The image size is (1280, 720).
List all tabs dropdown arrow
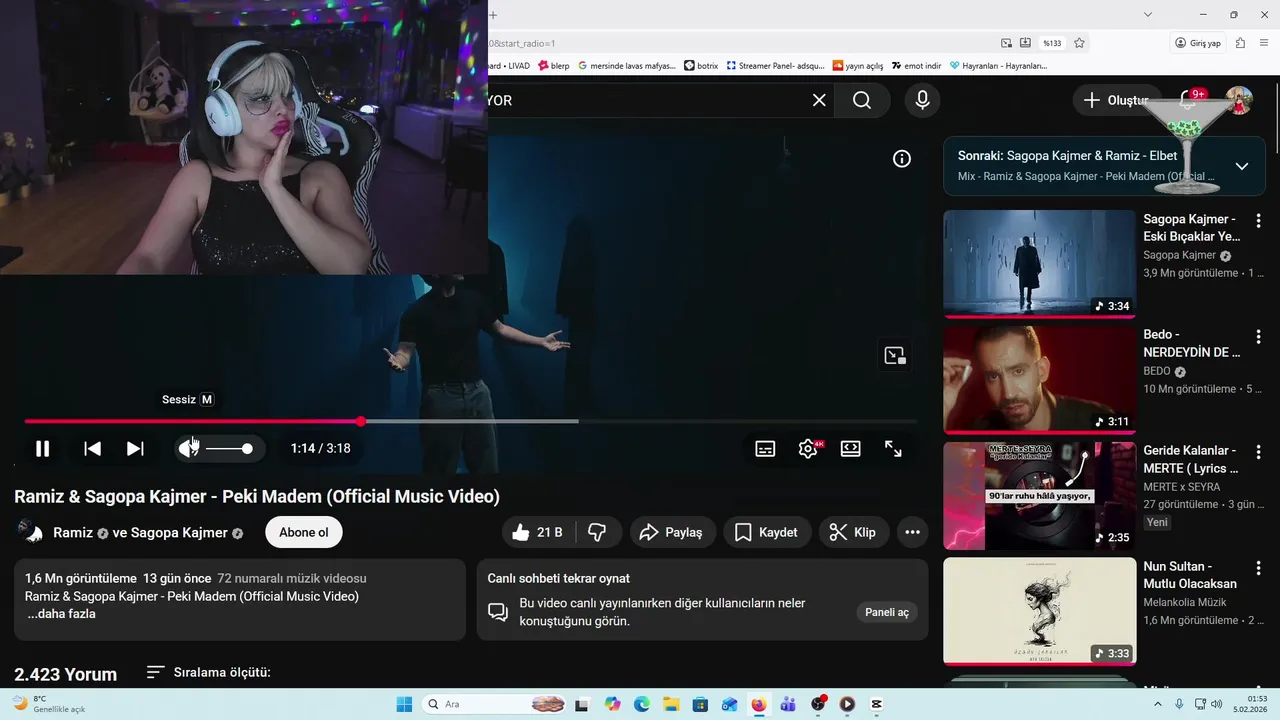point(1148,14)
